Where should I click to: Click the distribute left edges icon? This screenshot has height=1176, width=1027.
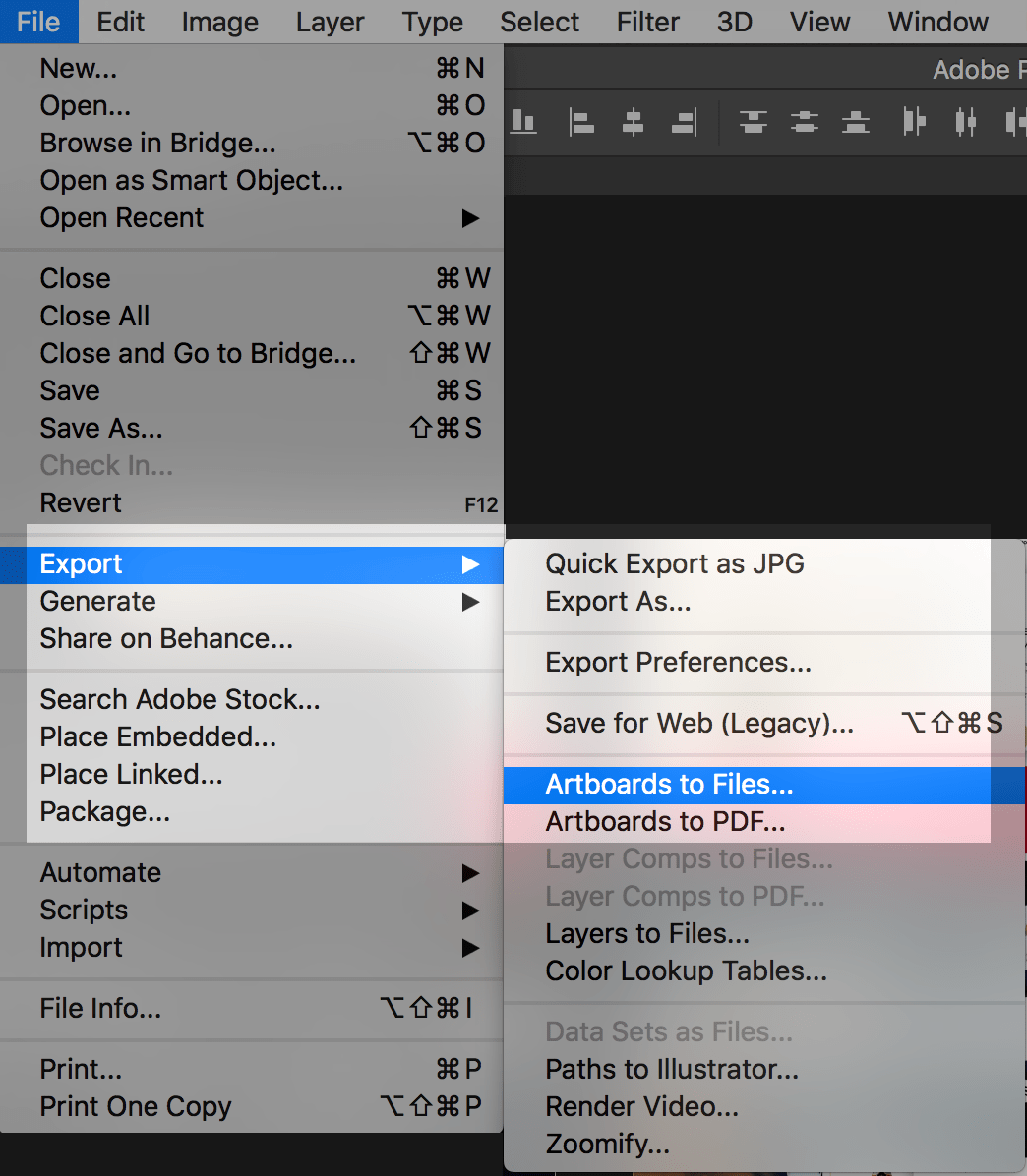[913, 122]
